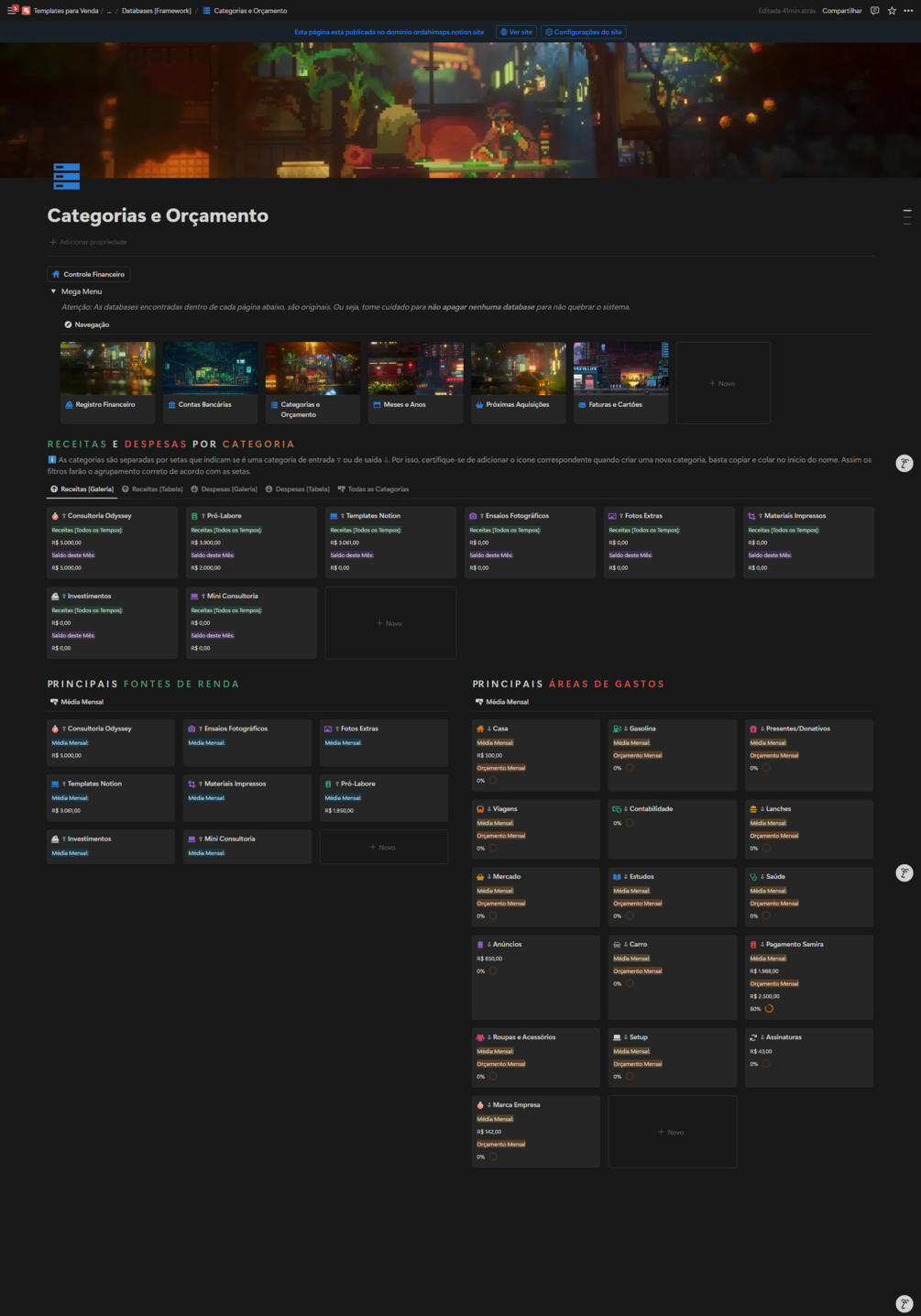Click the Lanches burger icon
The width and height of the screenshot is (921, 1316).
(x=753, y=809)
